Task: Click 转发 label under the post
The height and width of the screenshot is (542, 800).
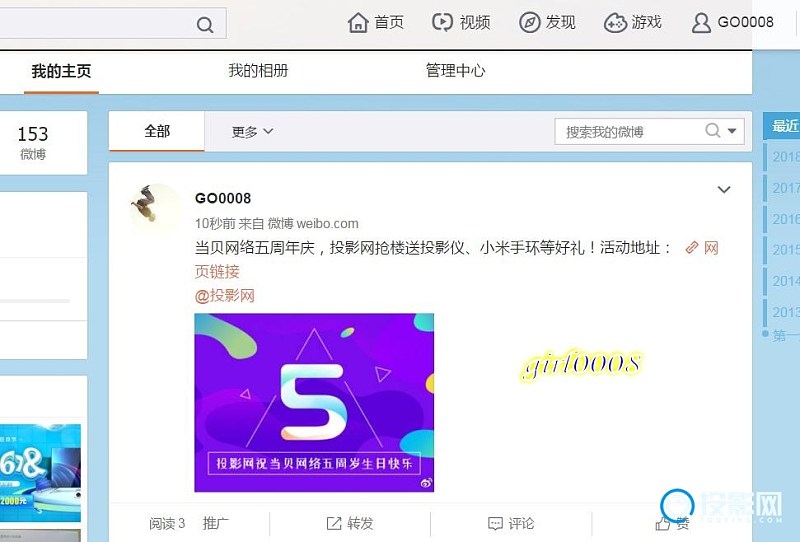Action: click(360, 523)
